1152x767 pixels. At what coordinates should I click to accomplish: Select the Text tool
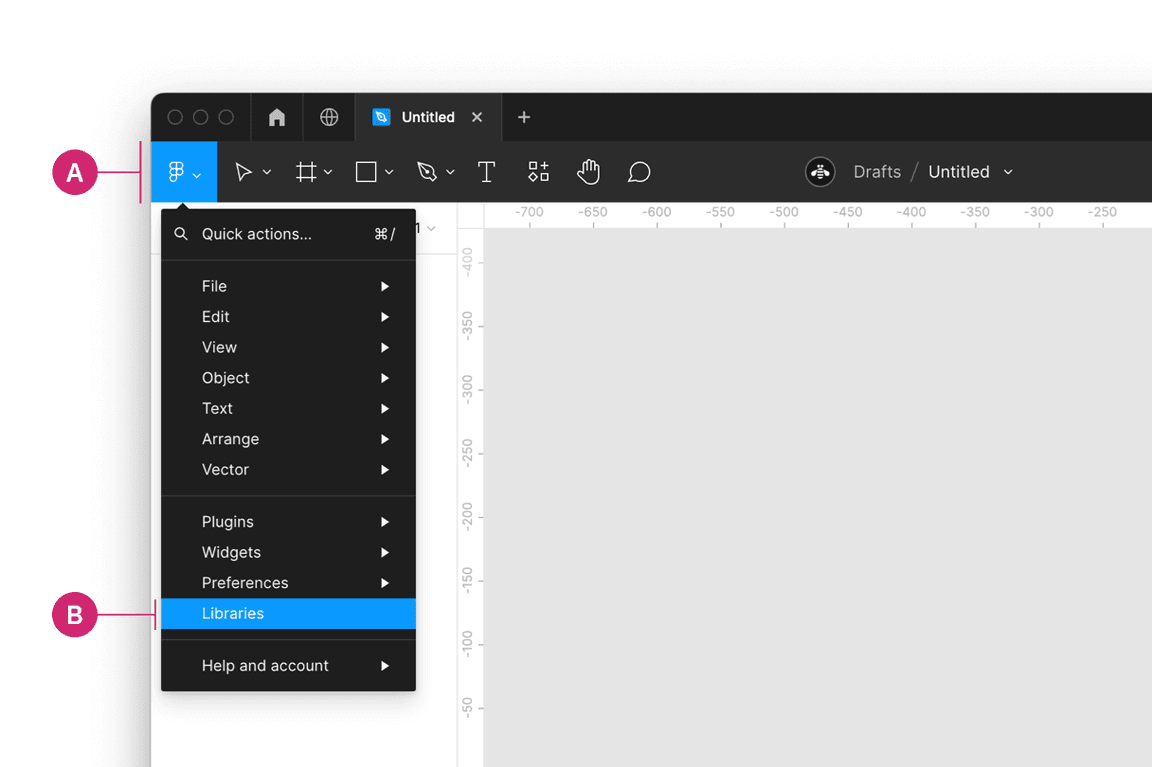(x=486, y=172)
